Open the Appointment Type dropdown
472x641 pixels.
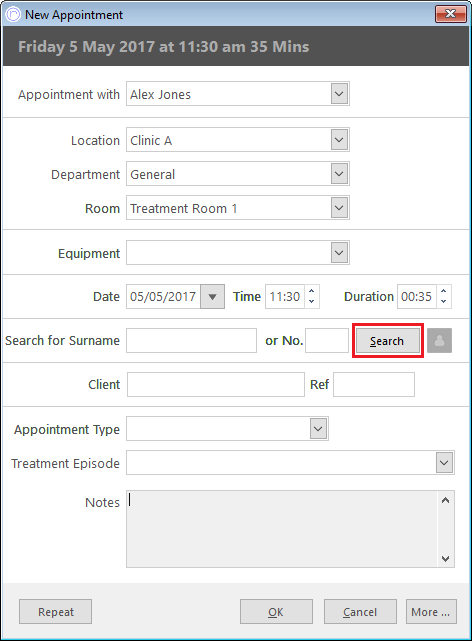click(318, 429)
